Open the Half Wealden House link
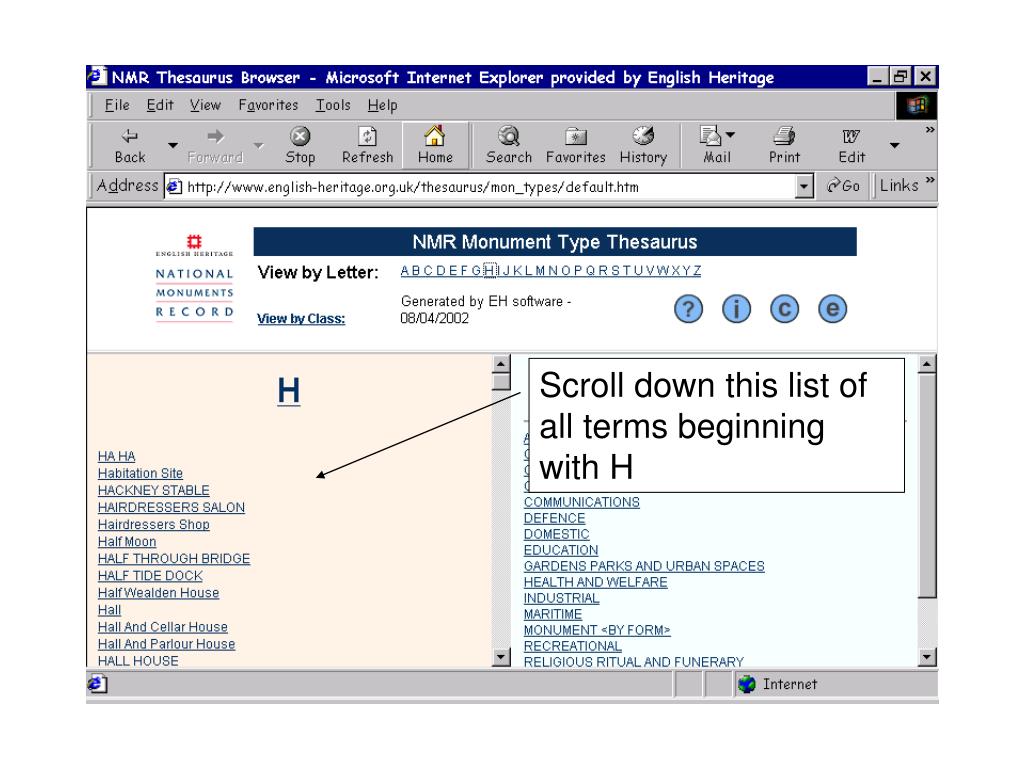Screen dimensions: 1024x768 click(159, 592)
